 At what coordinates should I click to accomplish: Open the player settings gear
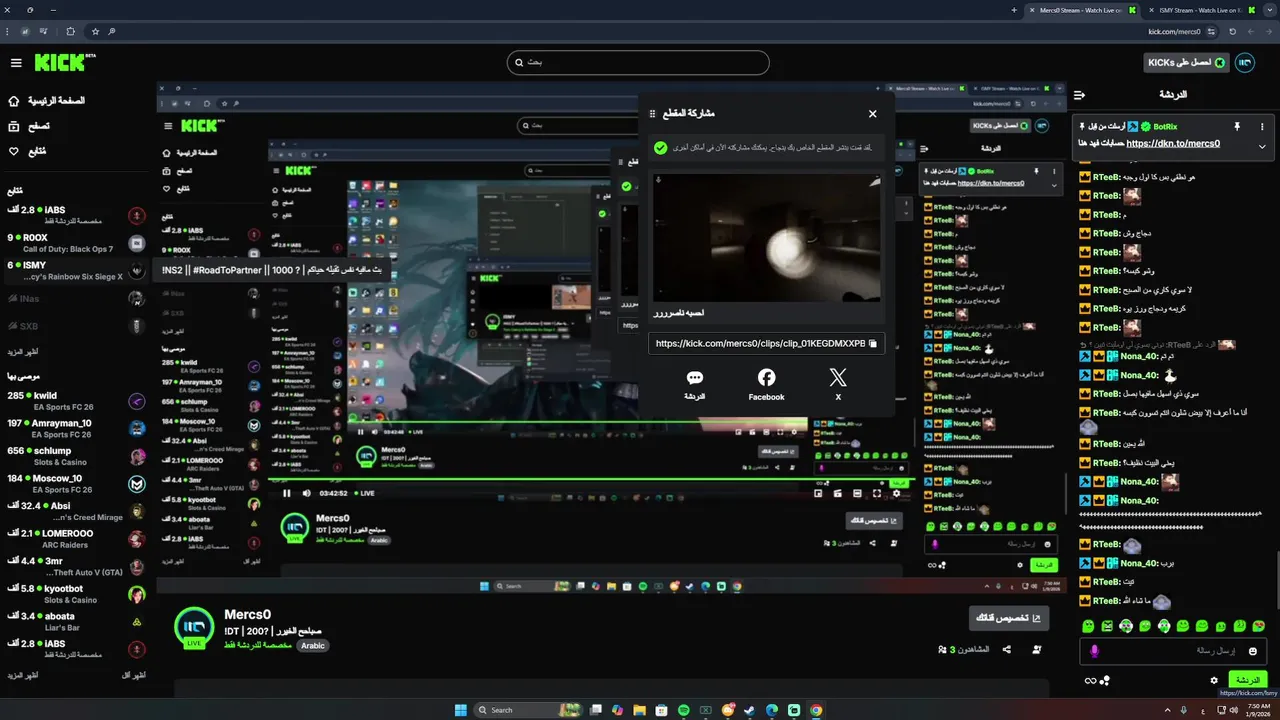pyautogui.click(x=896, y=493)
